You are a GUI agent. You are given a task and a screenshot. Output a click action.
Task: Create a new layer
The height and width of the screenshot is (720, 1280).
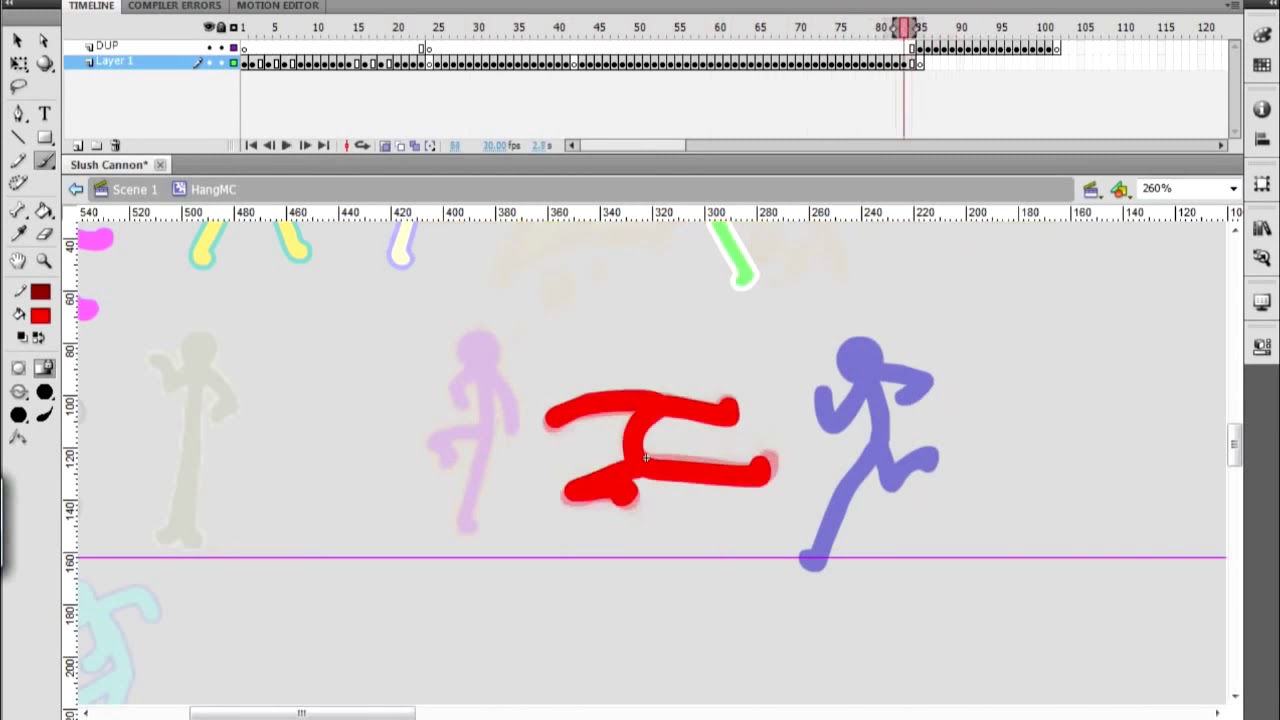78,146
